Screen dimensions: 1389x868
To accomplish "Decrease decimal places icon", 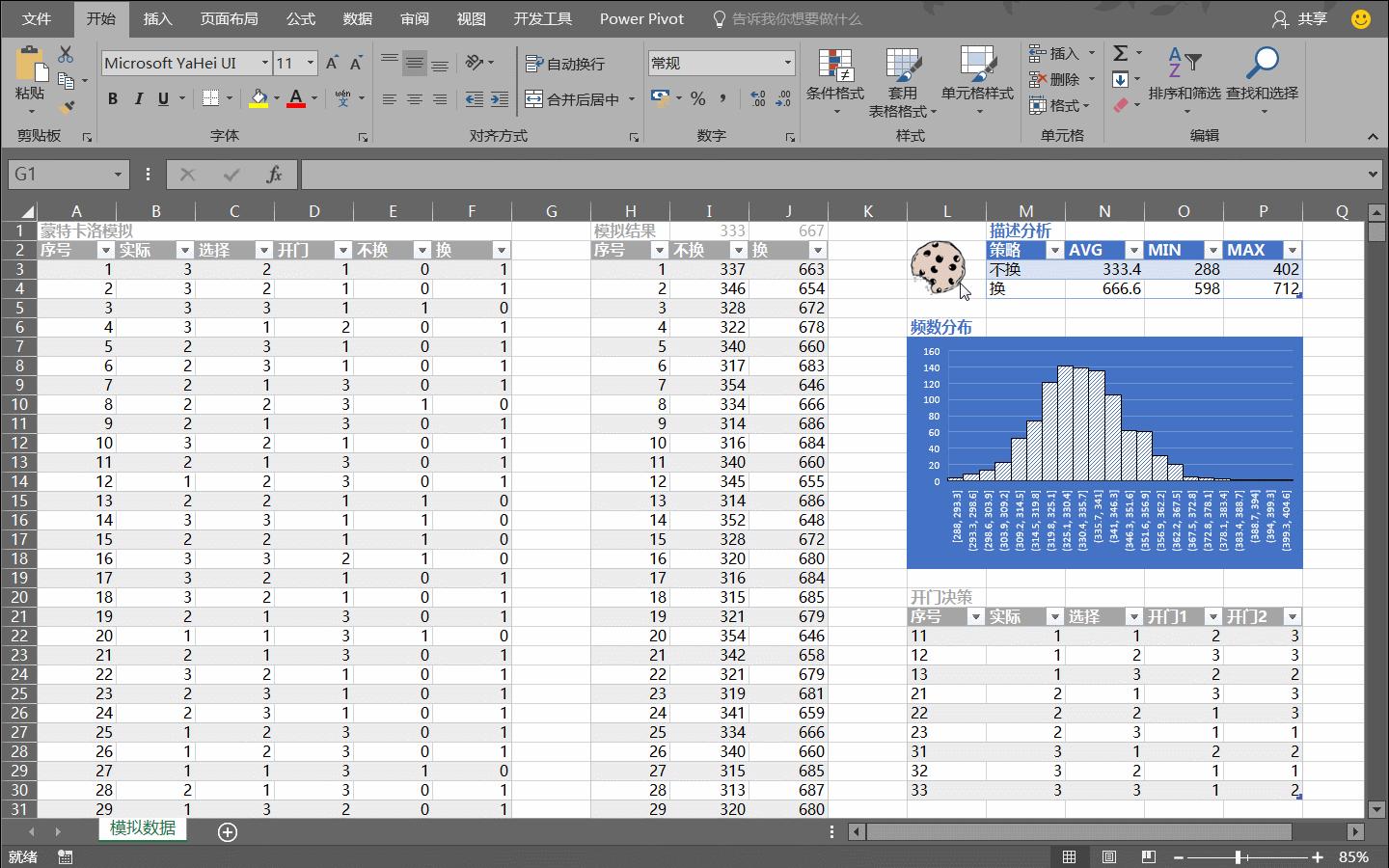I will (x=783, y=98).
